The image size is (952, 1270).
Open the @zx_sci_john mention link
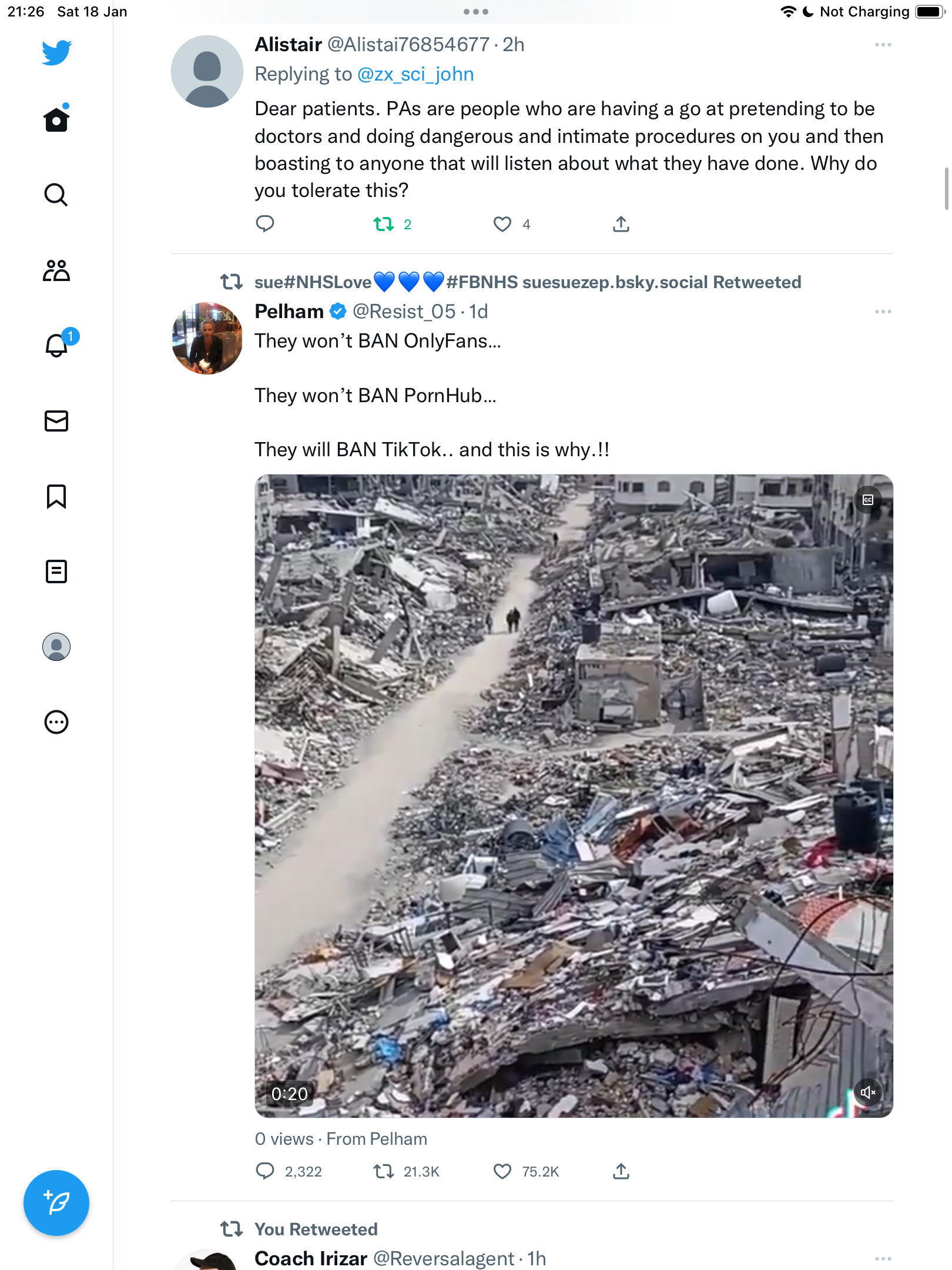(415, 74)
